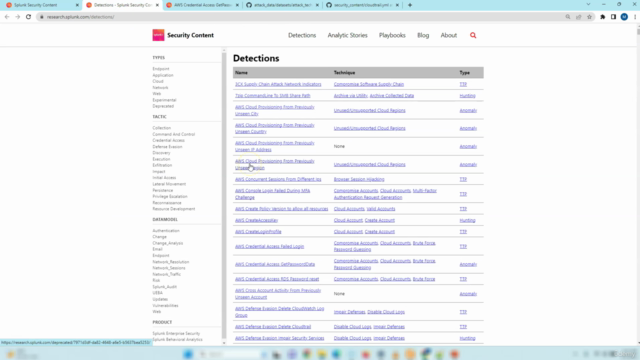Viewport: 640px width, 360px height.
Task: Close the Detections tab
Action: pos(157,5)
